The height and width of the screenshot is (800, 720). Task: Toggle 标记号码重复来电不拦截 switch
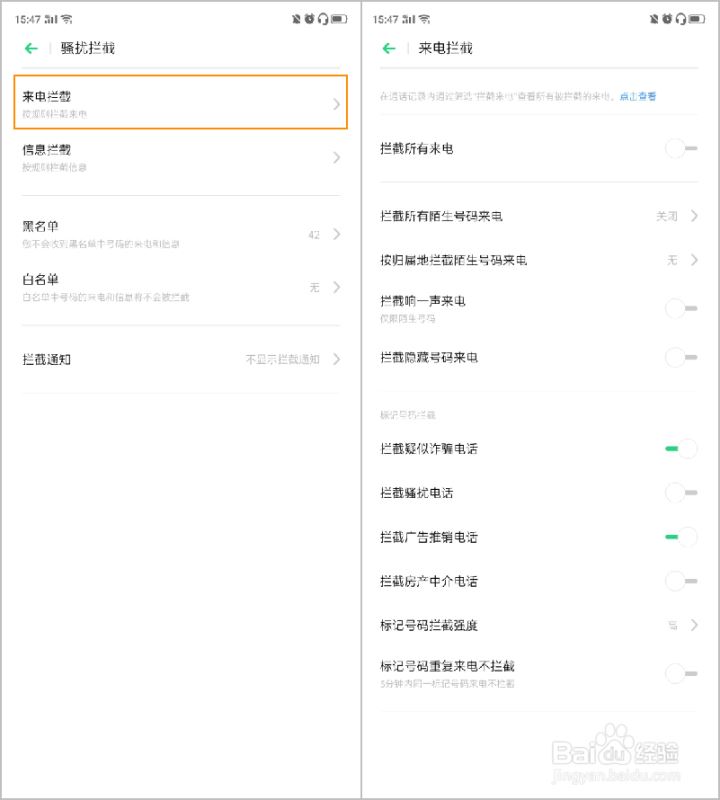click(x=681, y=673)
